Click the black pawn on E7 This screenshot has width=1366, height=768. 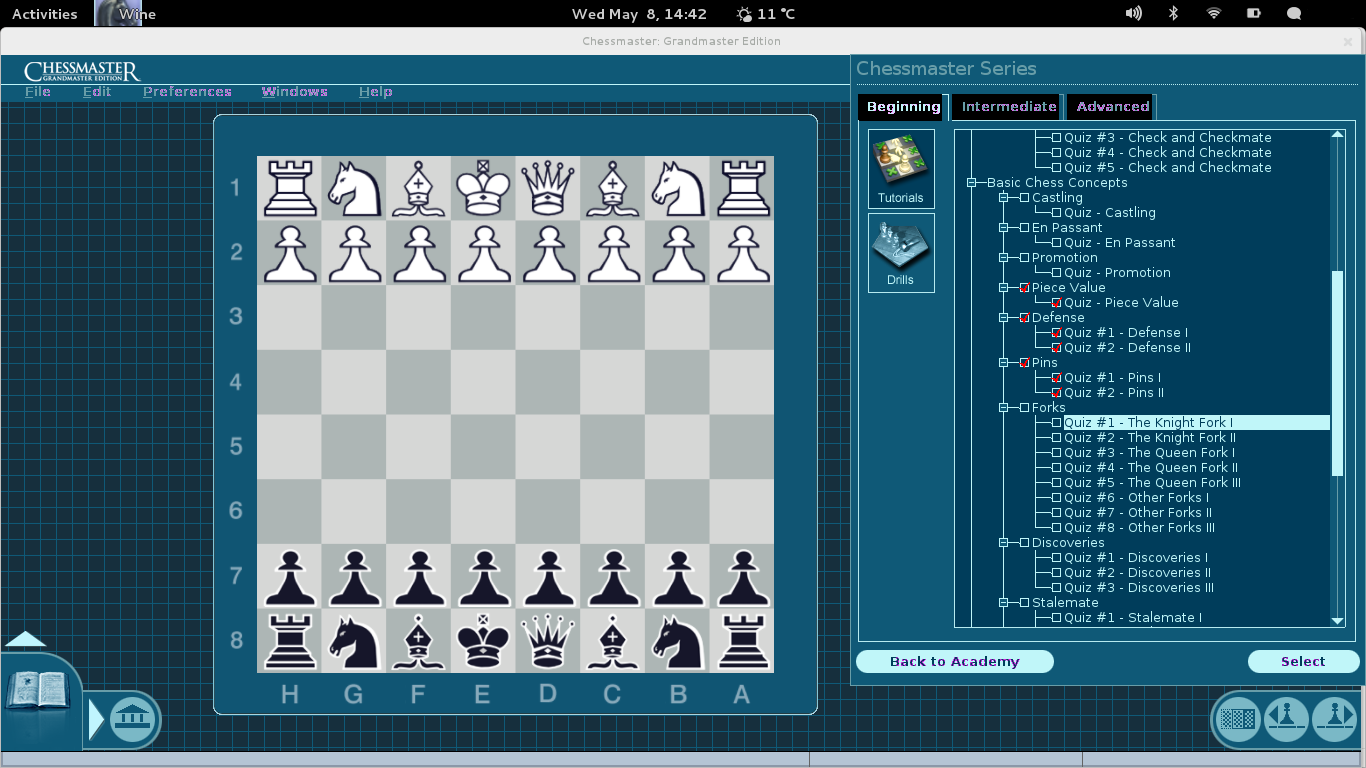[x=483, y=576]
